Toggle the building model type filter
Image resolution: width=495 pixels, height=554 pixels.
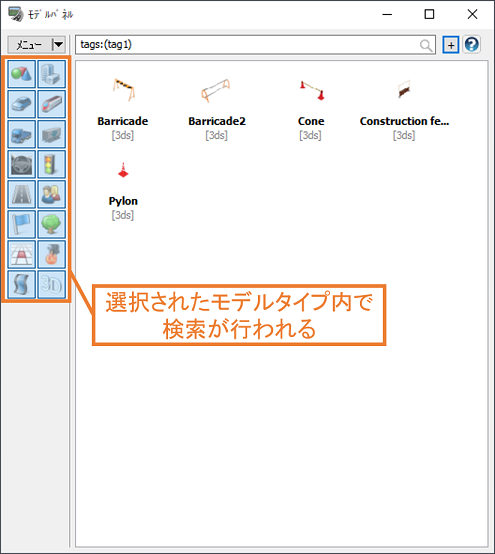tap(52, 74)
